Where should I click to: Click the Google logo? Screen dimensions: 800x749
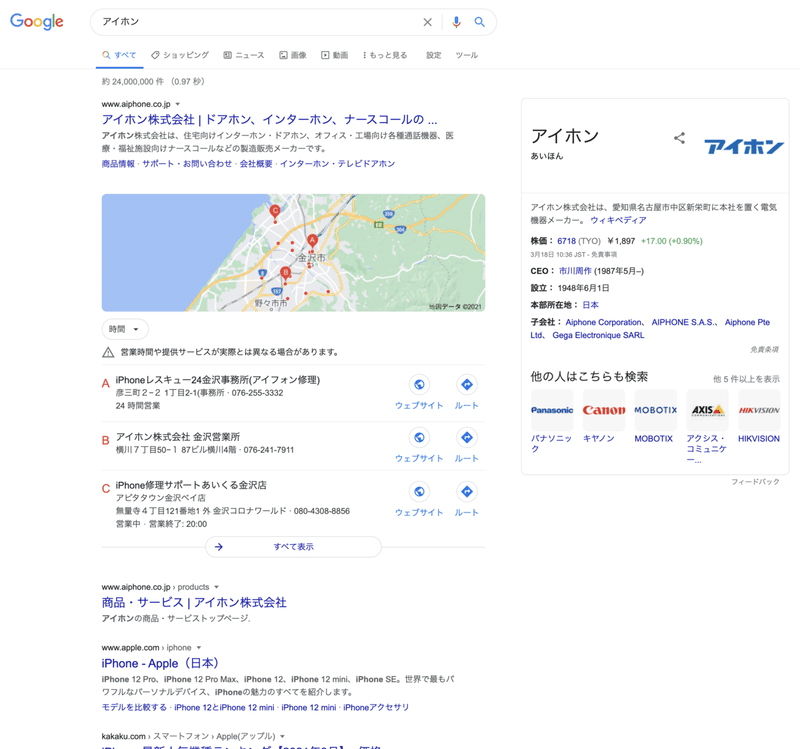coord(37,21)
